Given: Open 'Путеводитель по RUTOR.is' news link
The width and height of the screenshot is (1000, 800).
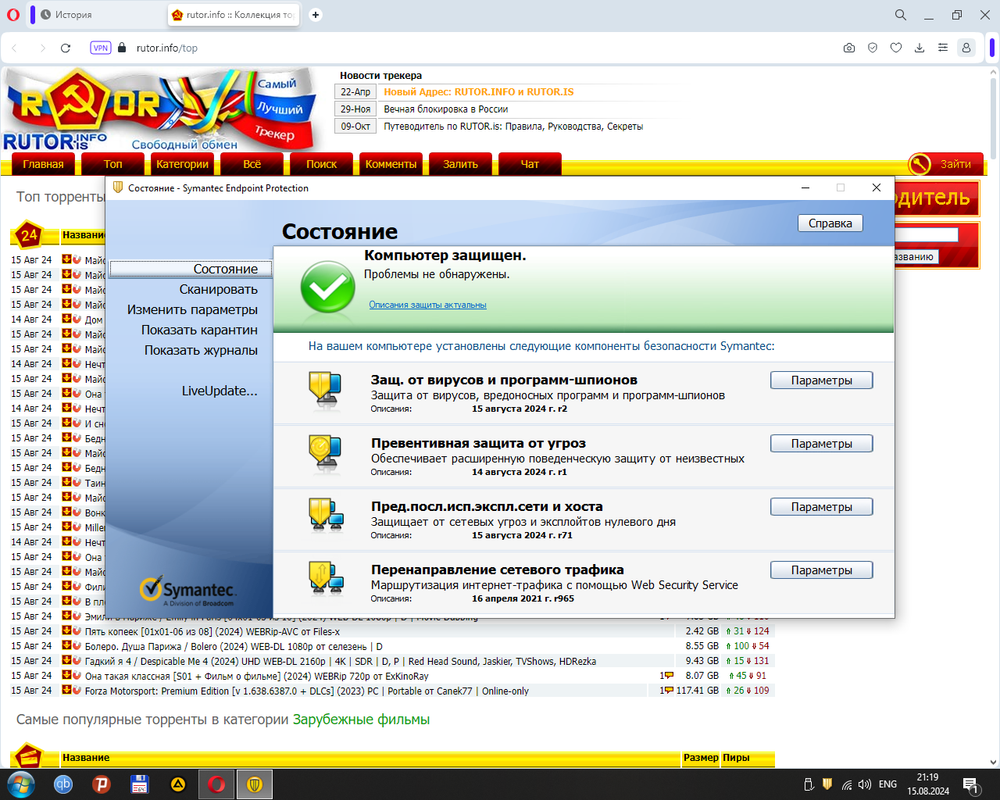Looking at the screenshot, I should [513, 126].
